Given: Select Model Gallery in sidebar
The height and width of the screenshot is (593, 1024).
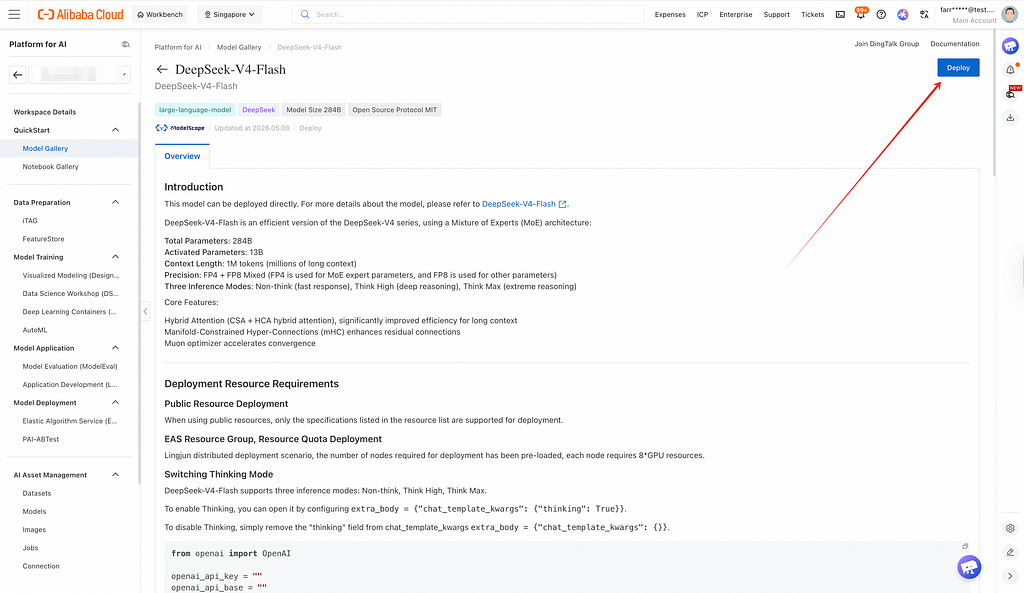Looking at the screenshot, I should point(45,148).
